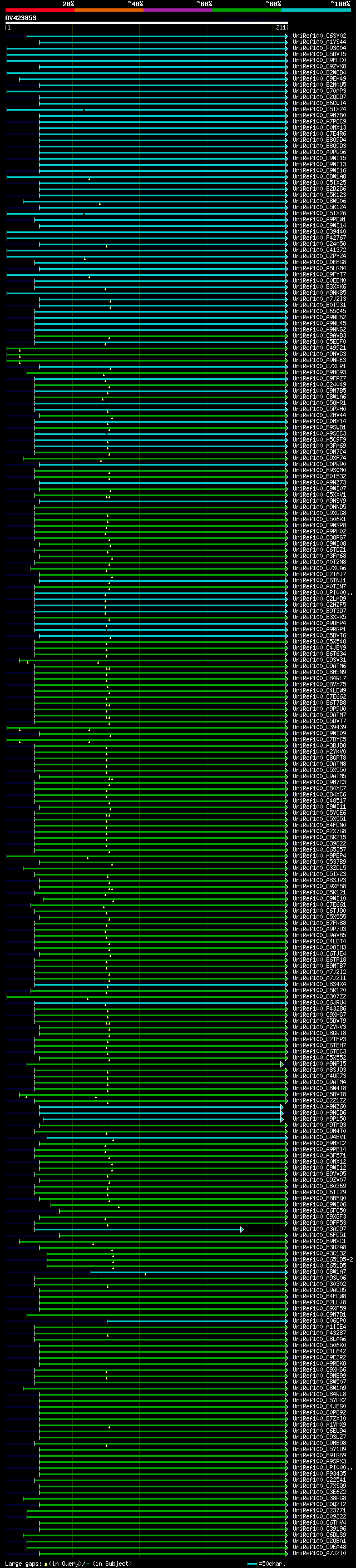
Task: Click the orange ~40% identity legend segment
Action: [x=109, y=10]
